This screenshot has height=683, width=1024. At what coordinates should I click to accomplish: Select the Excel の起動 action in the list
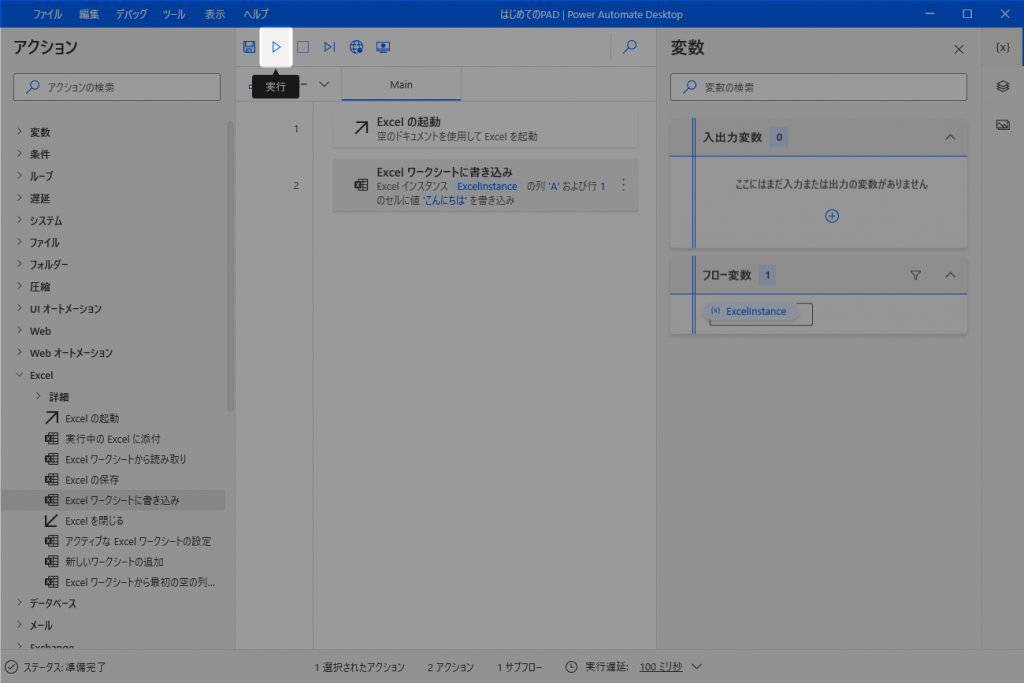click(x=92, y=419)
